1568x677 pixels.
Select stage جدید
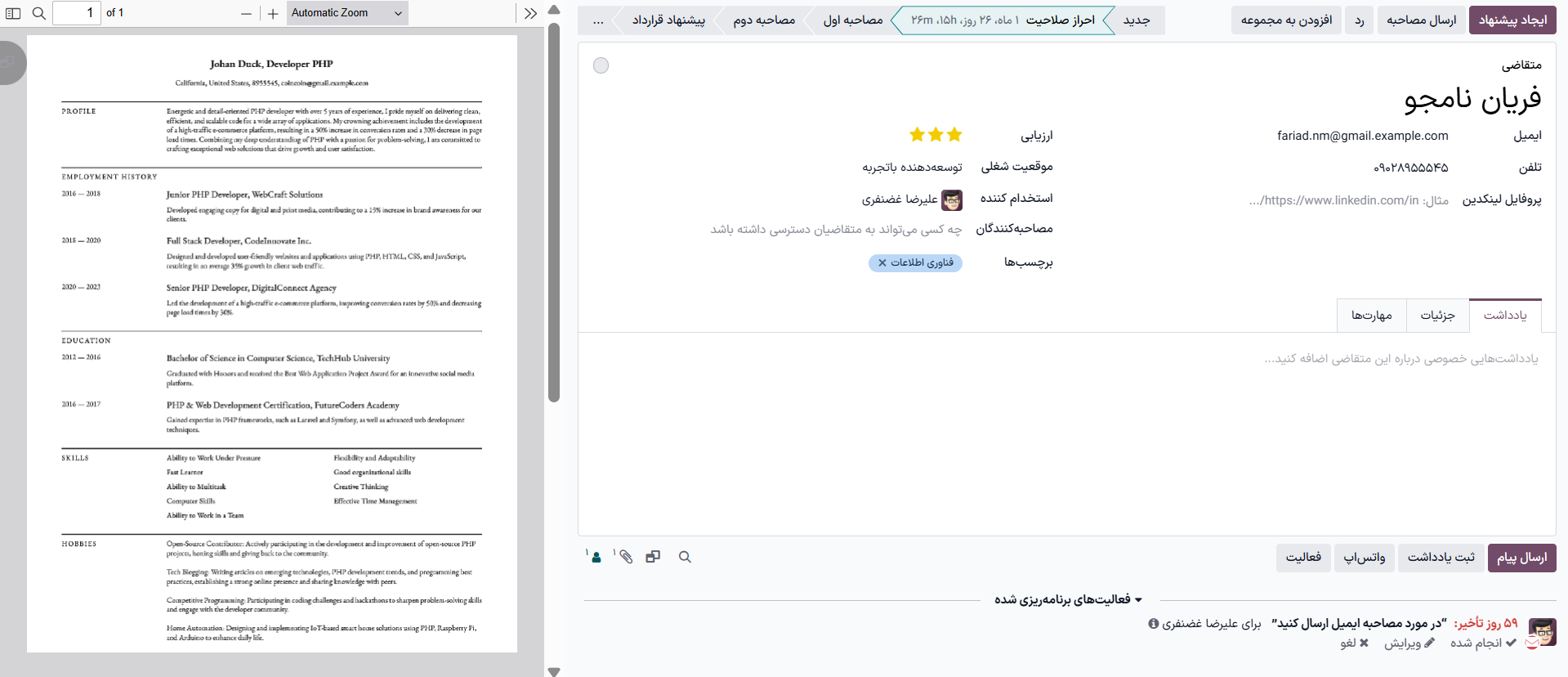pos(1137,20)
